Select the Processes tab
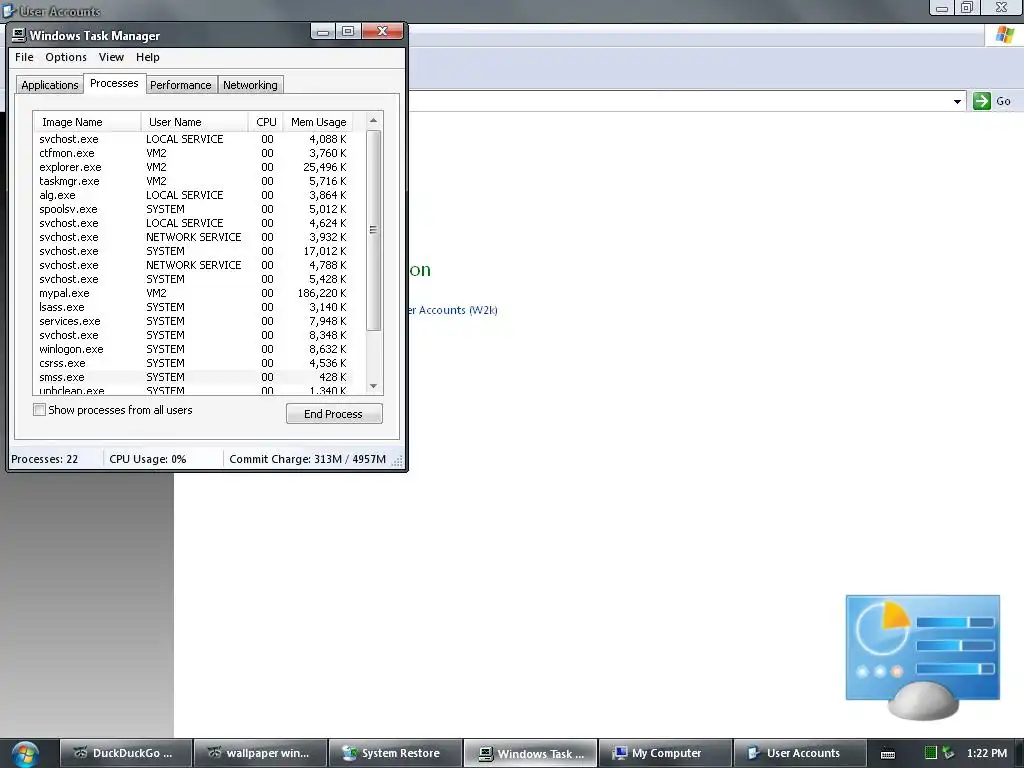The width and height of the screenshot is (1024, 768). pyautogui.click(x=114, y=83)
